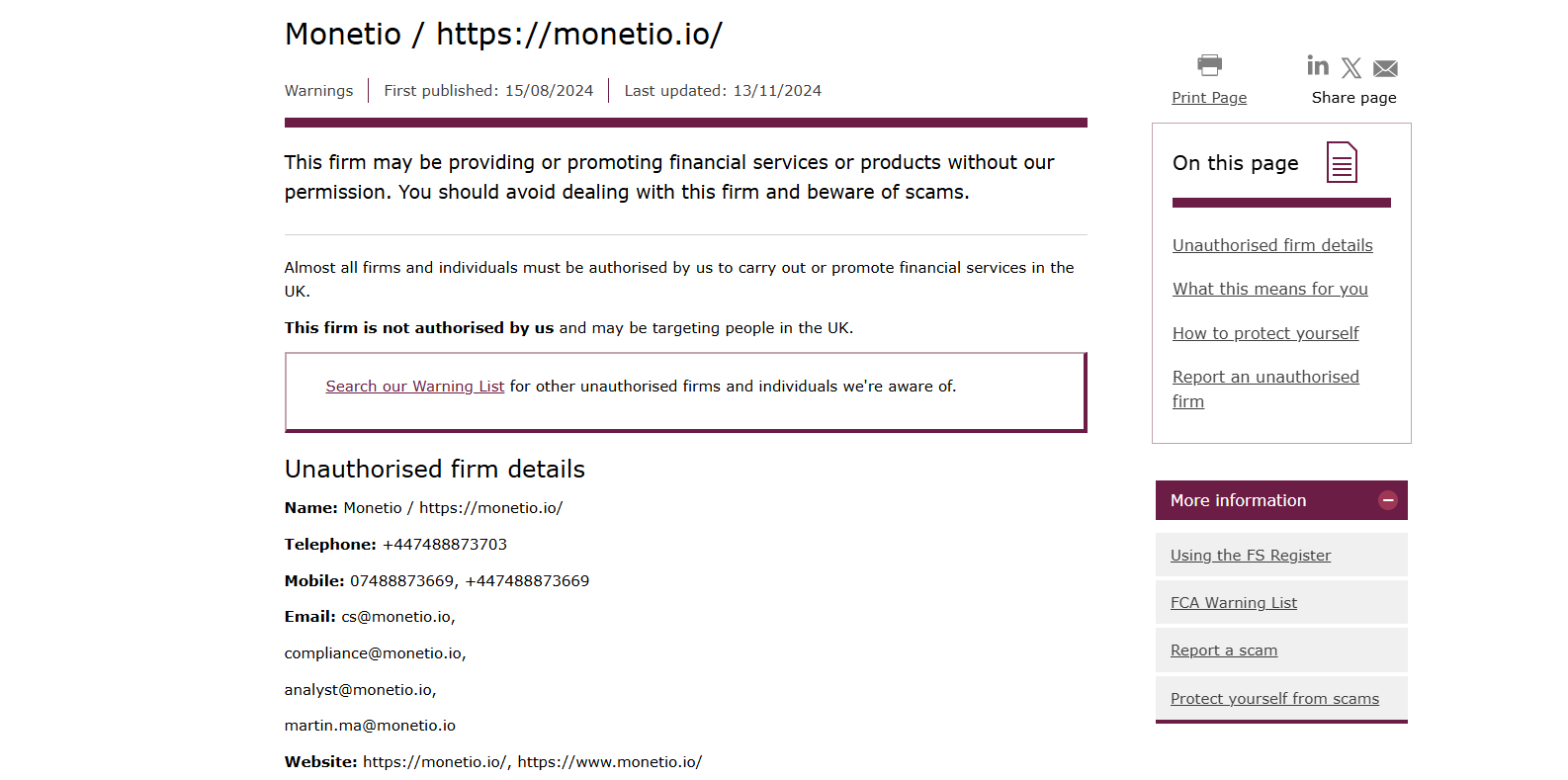Share the page on LinkedIn
Viewport: 1568px width, 780px height.
click(x=1318, y=66)
